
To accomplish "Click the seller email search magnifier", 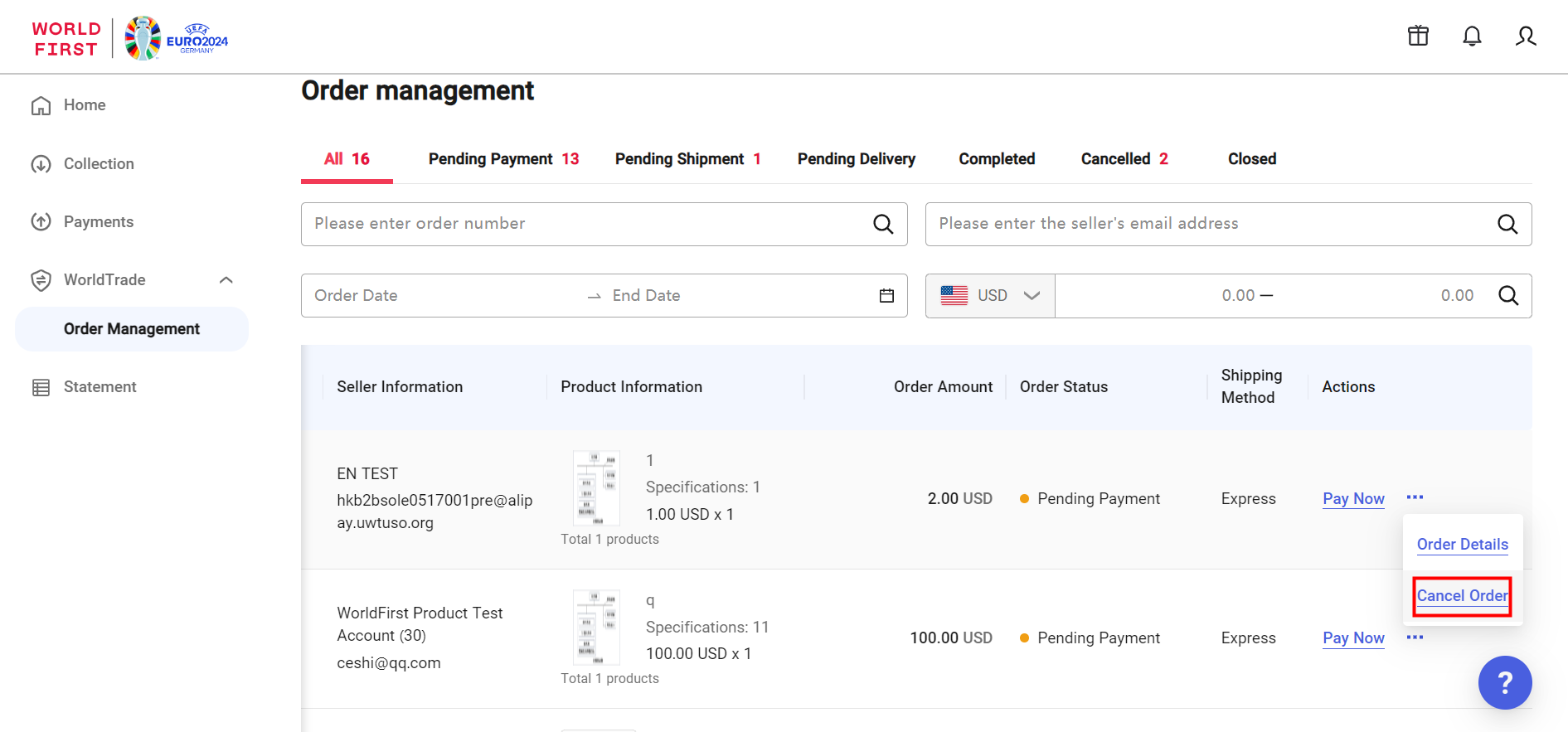I will 1507,224.
